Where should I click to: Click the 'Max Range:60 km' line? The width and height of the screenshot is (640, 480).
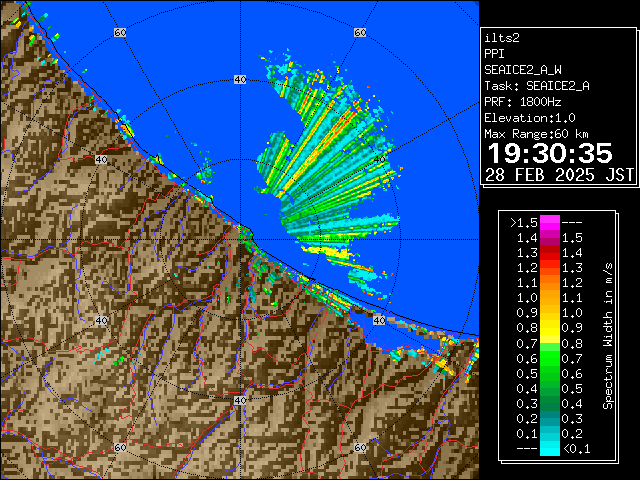tap(536, 134)
